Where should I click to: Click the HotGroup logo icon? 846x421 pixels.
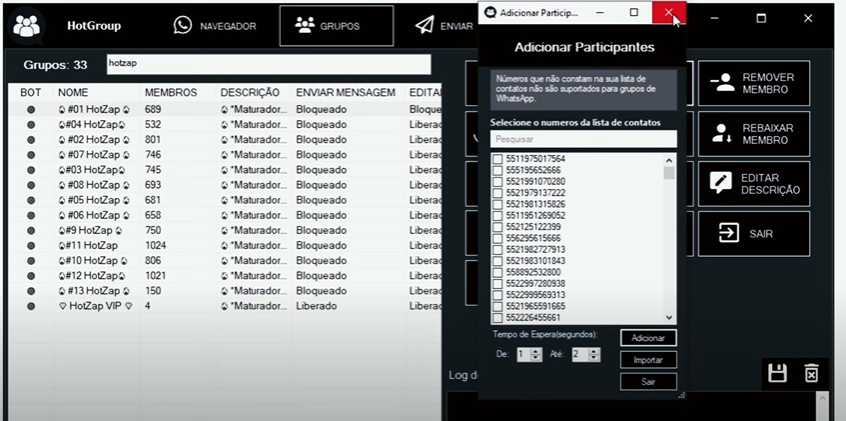[x=26, y=26]
